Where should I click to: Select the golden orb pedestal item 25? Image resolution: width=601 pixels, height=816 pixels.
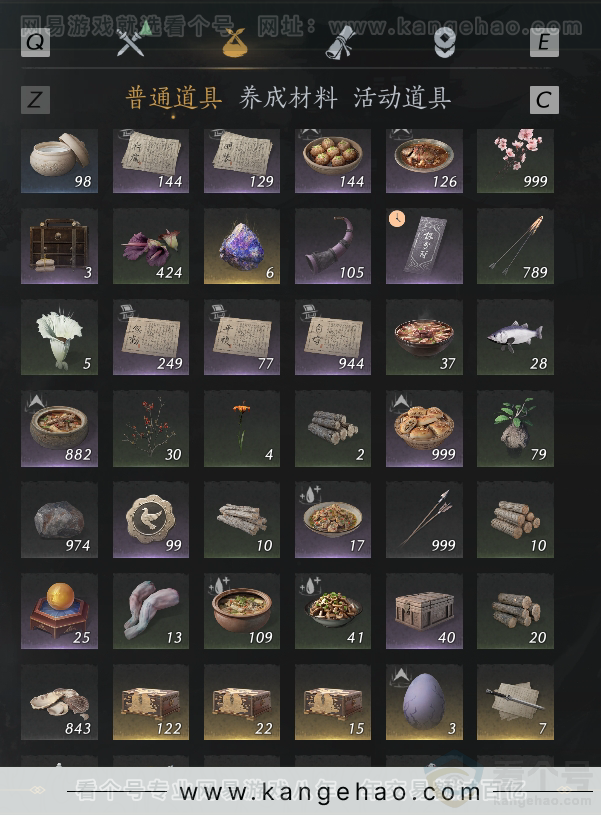59,611
